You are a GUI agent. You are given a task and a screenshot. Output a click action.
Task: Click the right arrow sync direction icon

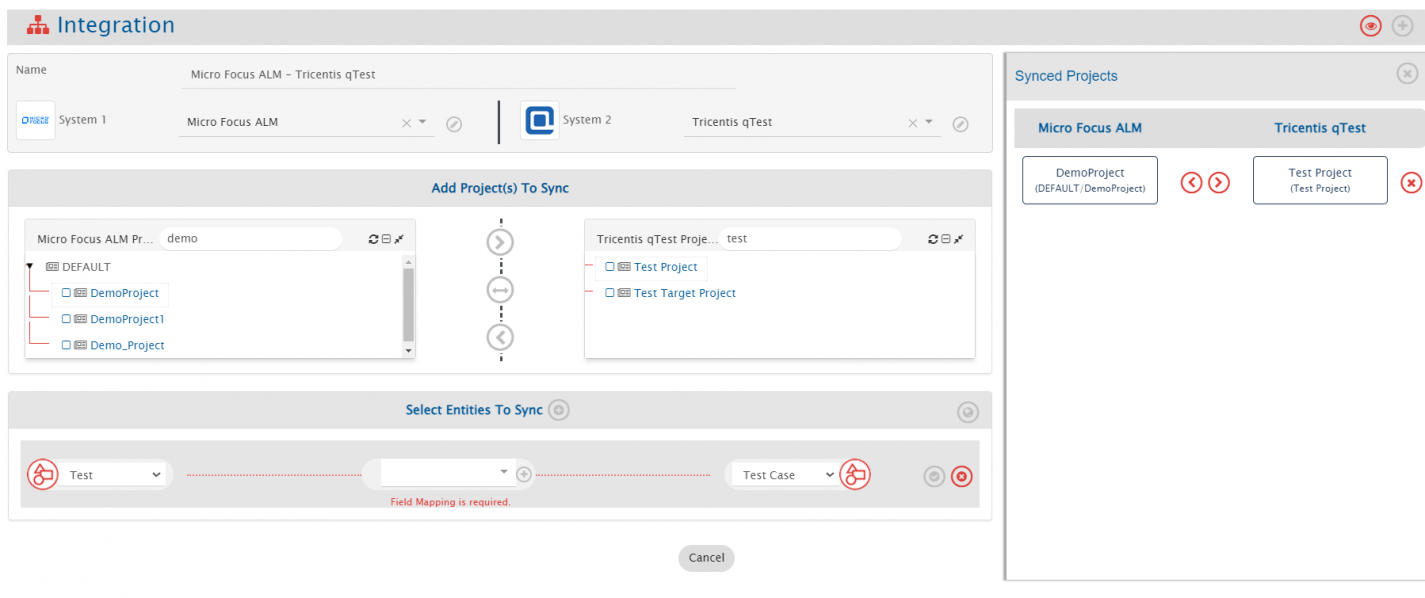pyautogui.click(x=500, y=242)
